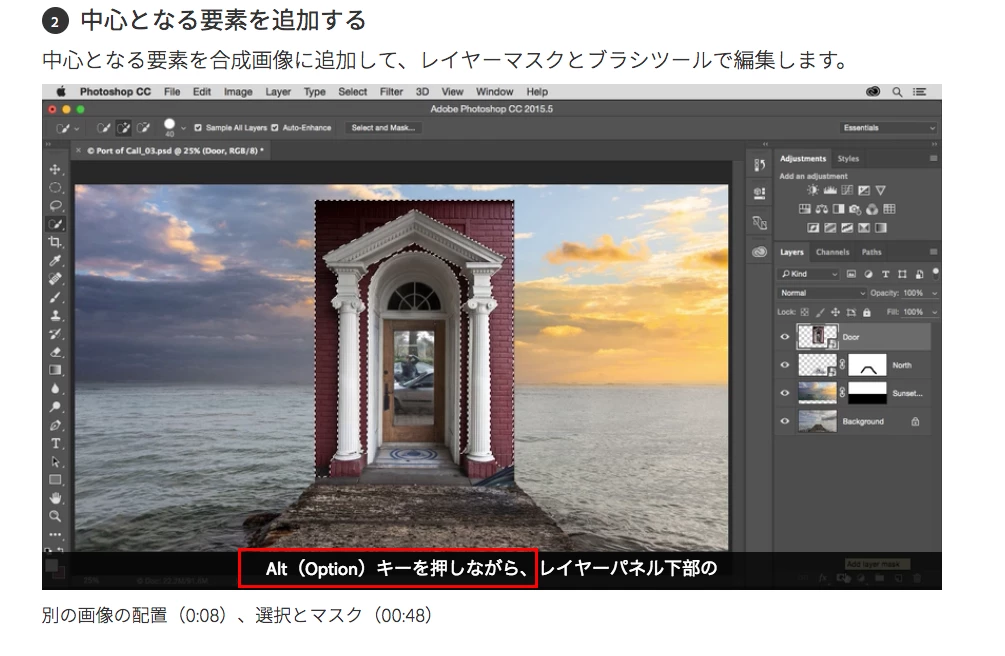Image resolution: width=1005 pixels, height=656 pixels.
Task: Select the Elliptical Marquee tool
Action: coord(56,188)
